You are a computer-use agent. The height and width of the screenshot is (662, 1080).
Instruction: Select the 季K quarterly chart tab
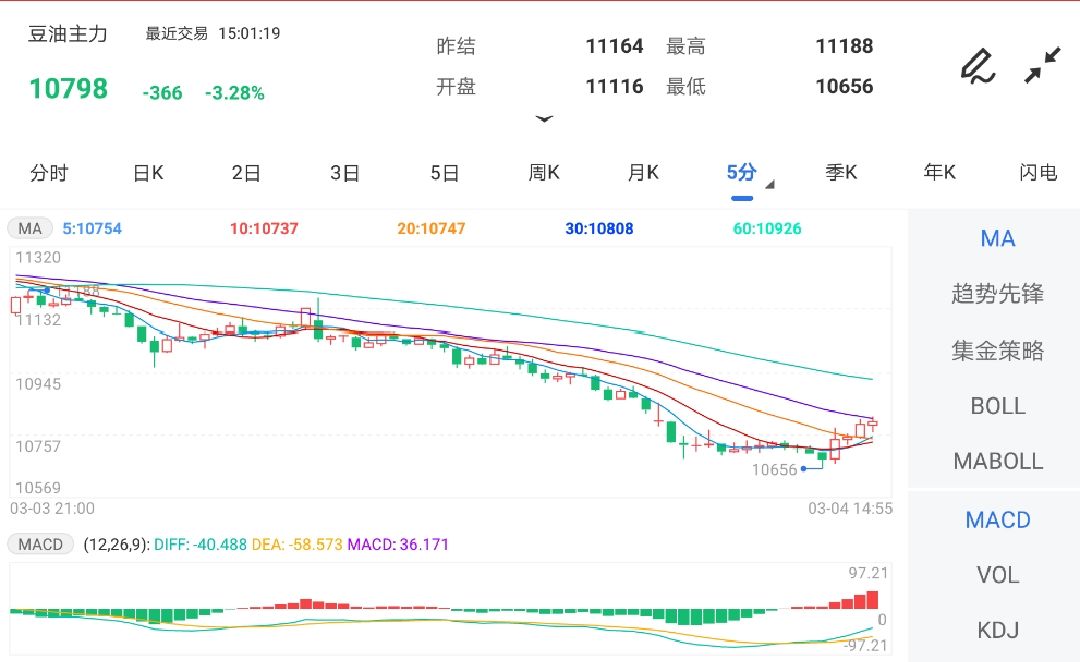pos(841,172)
